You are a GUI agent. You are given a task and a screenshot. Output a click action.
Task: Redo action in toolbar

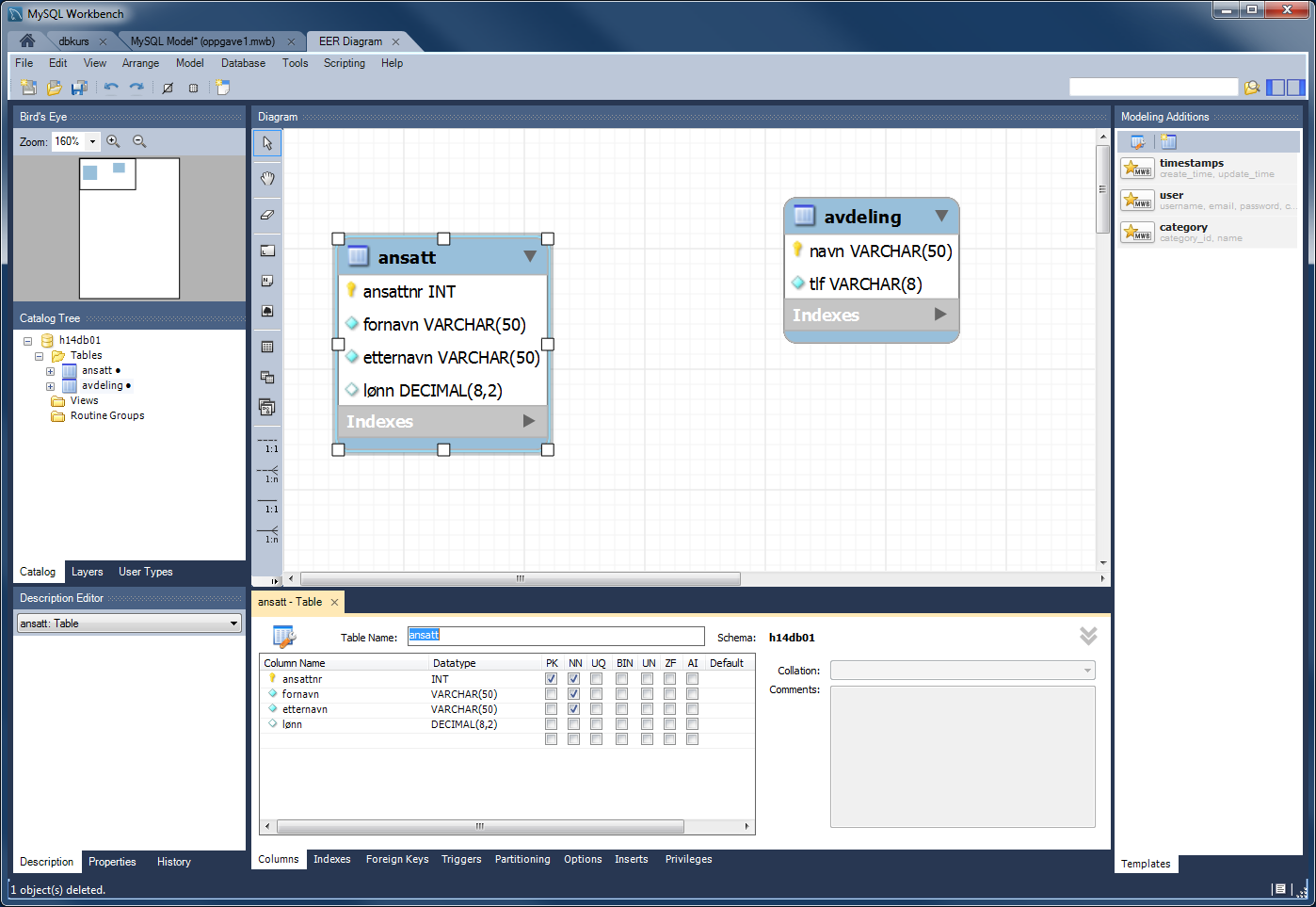pyautogui.click(x=136, y=88)
